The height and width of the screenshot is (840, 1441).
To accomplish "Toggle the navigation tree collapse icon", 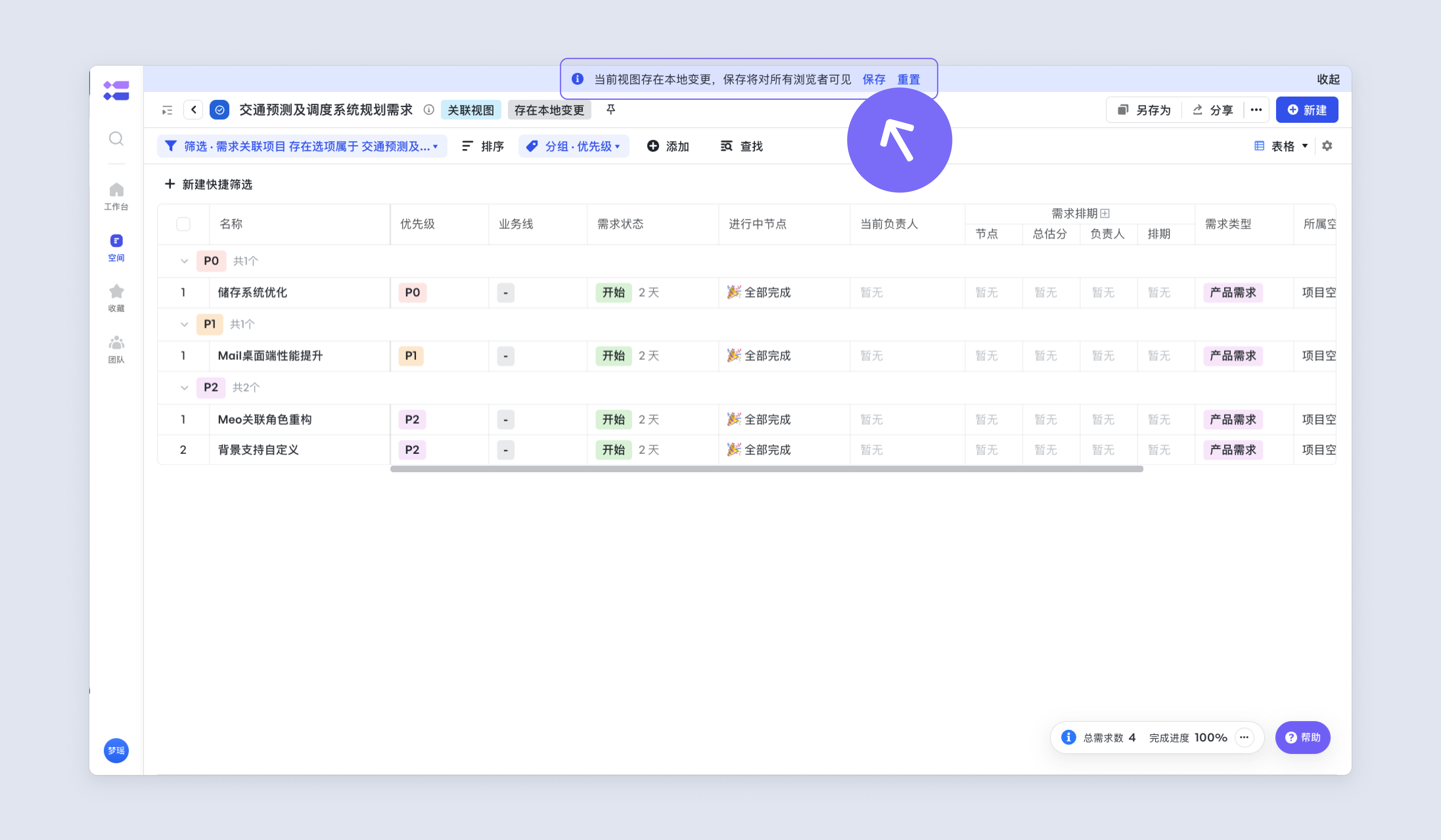I will 167,110.
